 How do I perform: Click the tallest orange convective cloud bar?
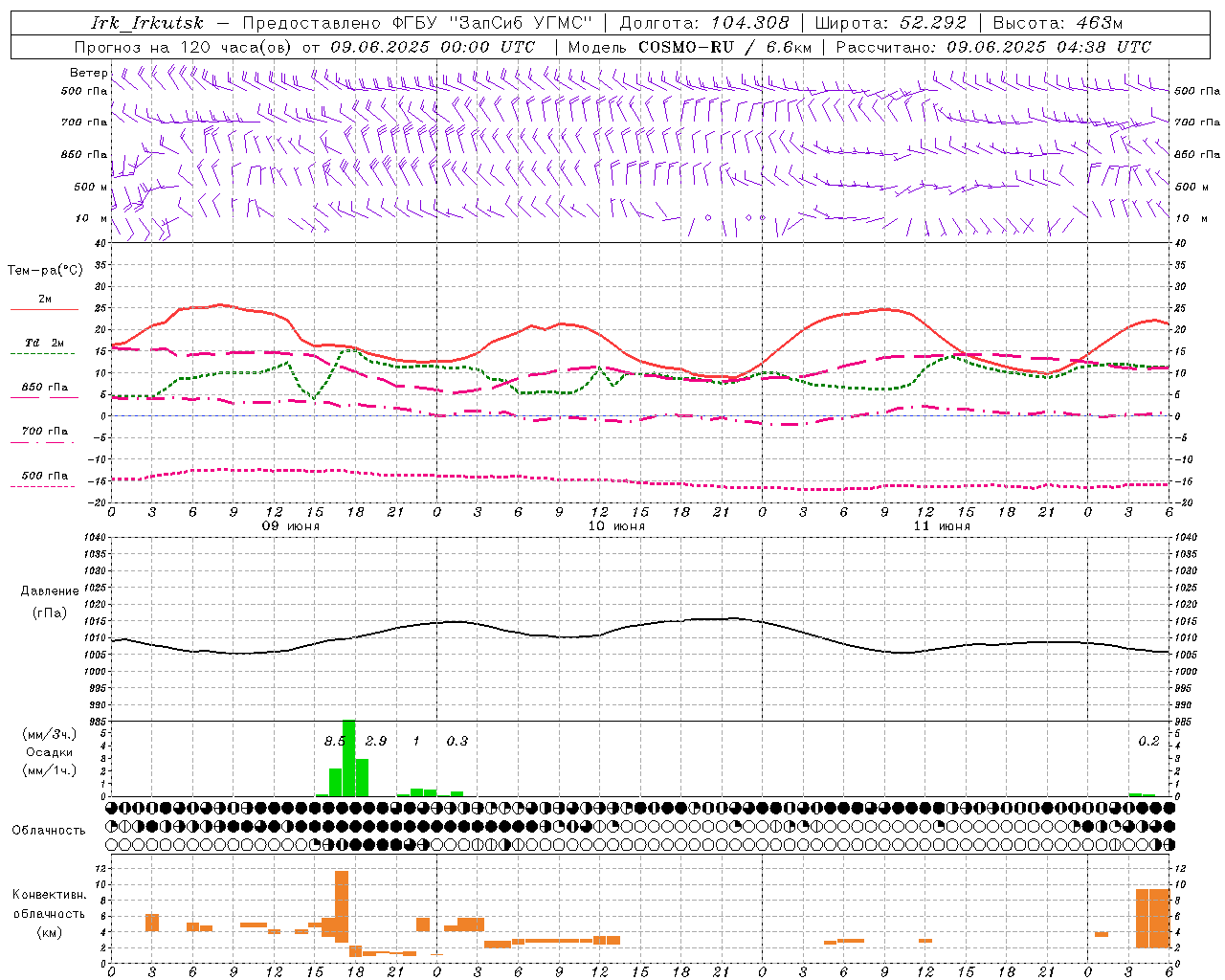point(342,906)
